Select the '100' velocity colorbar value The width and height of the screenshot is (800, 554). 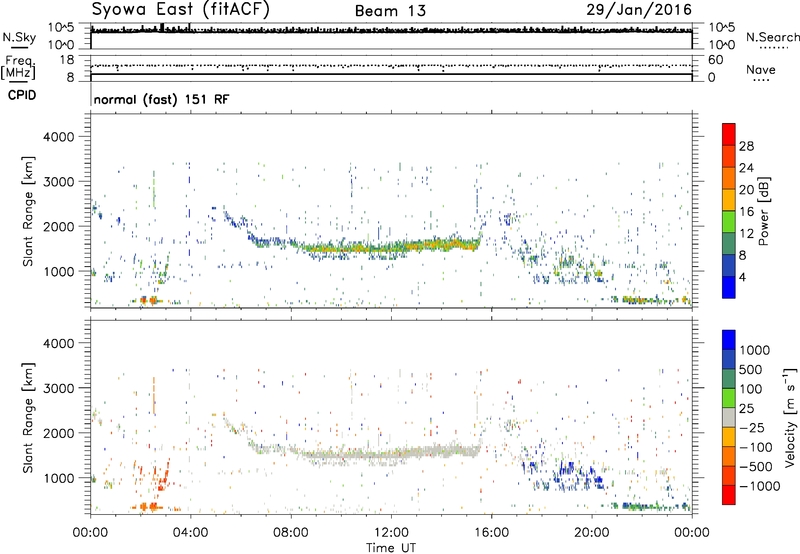point(751,389)
